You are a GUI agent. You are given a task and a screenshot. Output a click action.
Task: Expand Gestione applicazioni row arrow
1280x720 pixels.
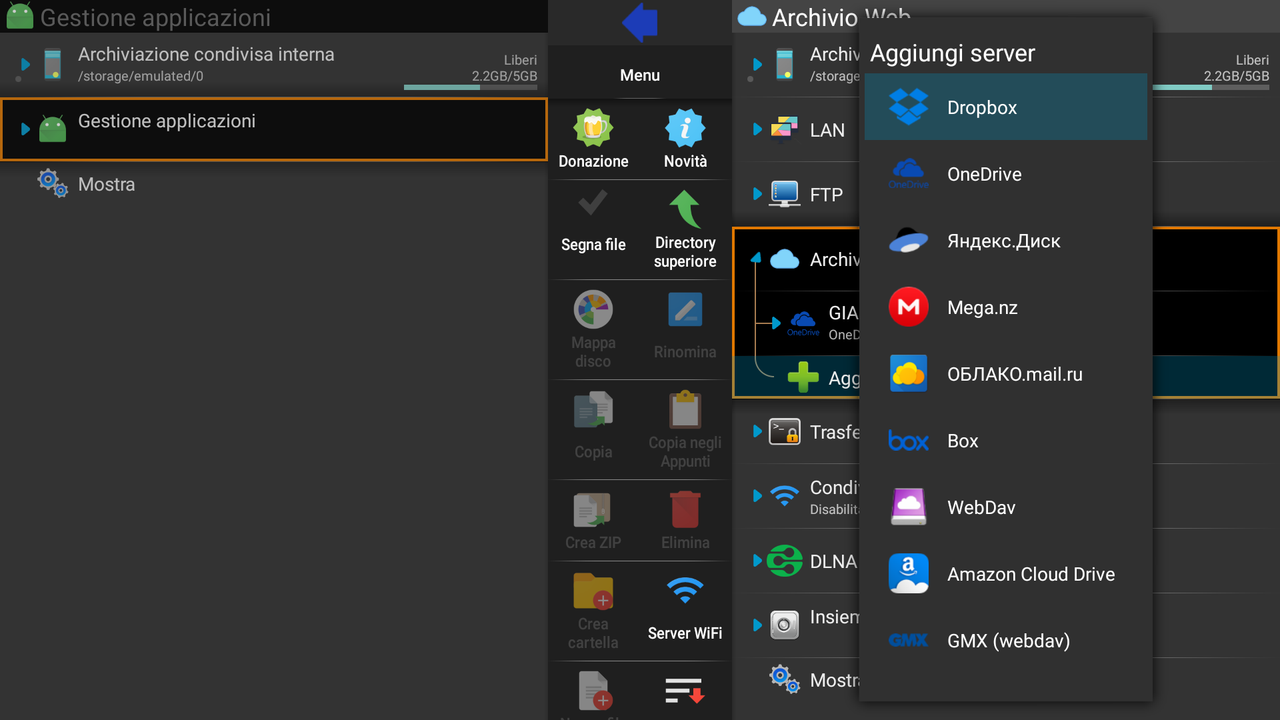26,129
